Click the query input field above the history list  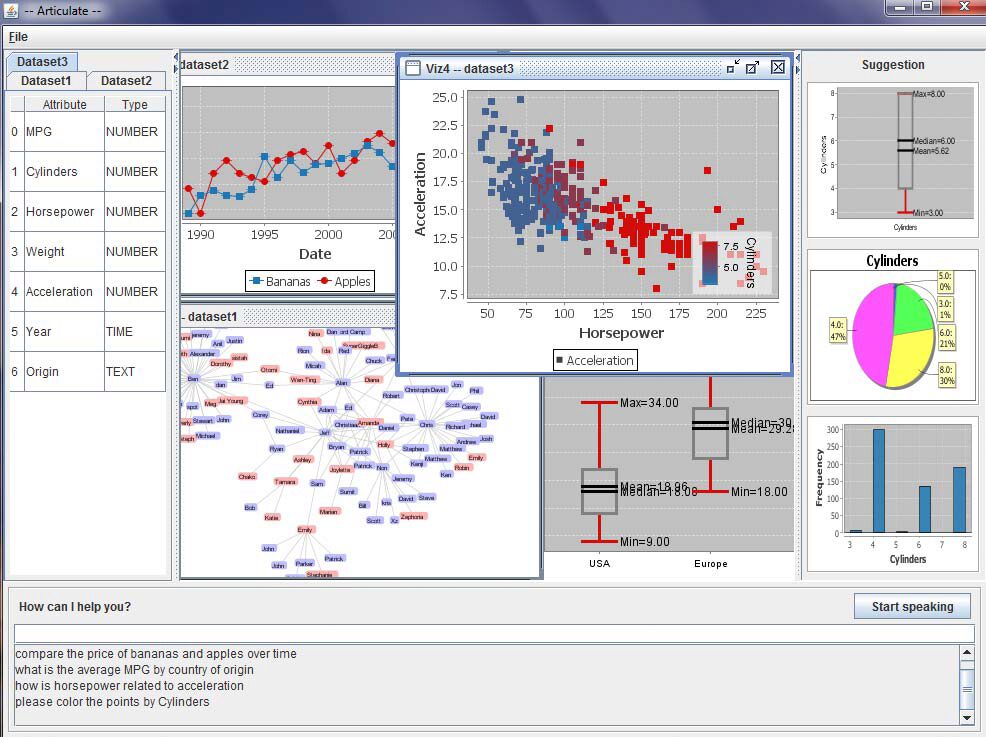click(490, 632)
